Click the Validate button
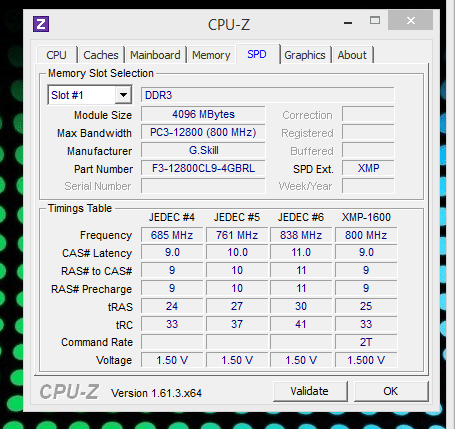 coord(310,391)
